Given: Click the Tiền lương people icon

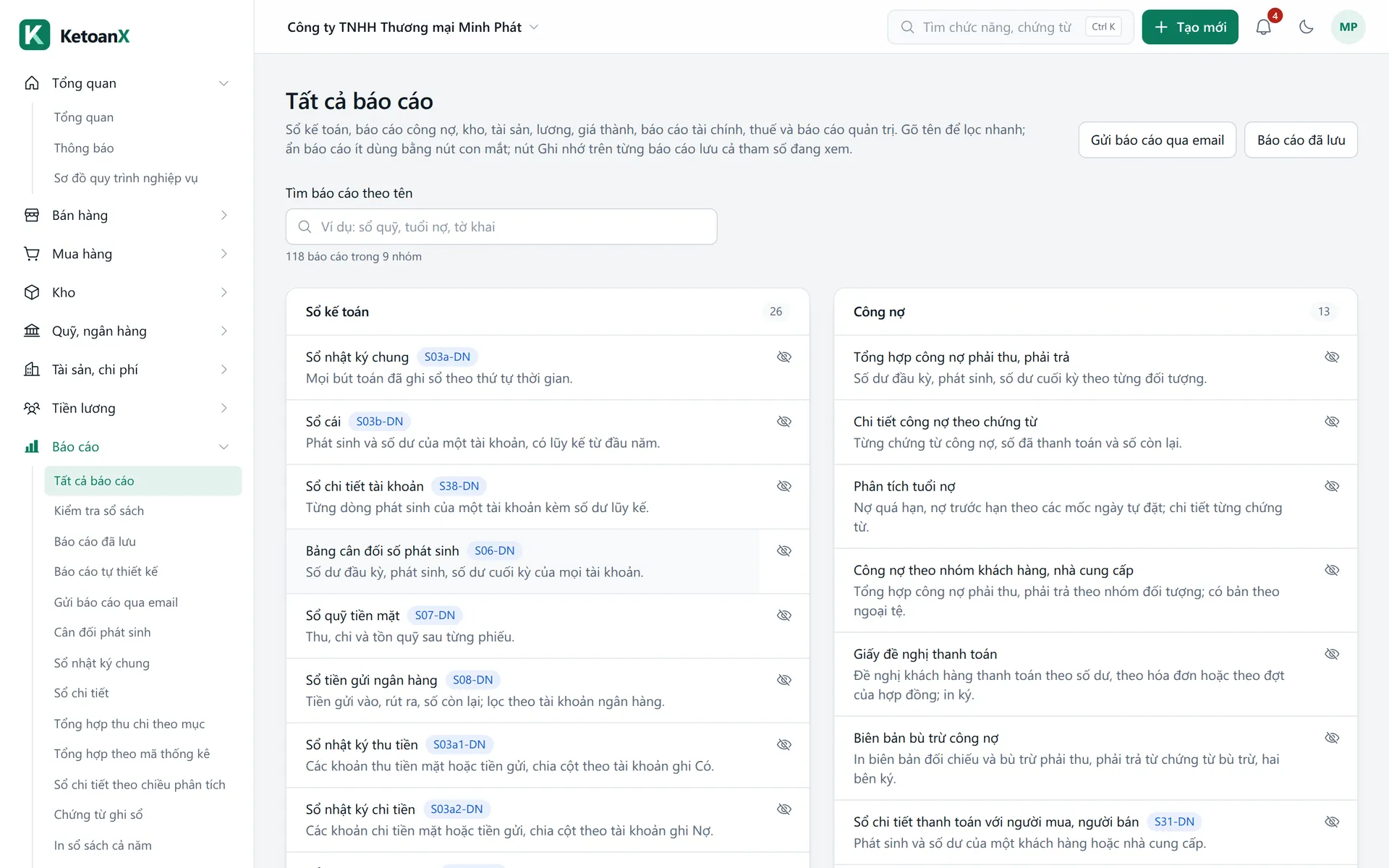Looking at the screenshot, I should coord(32,408).
